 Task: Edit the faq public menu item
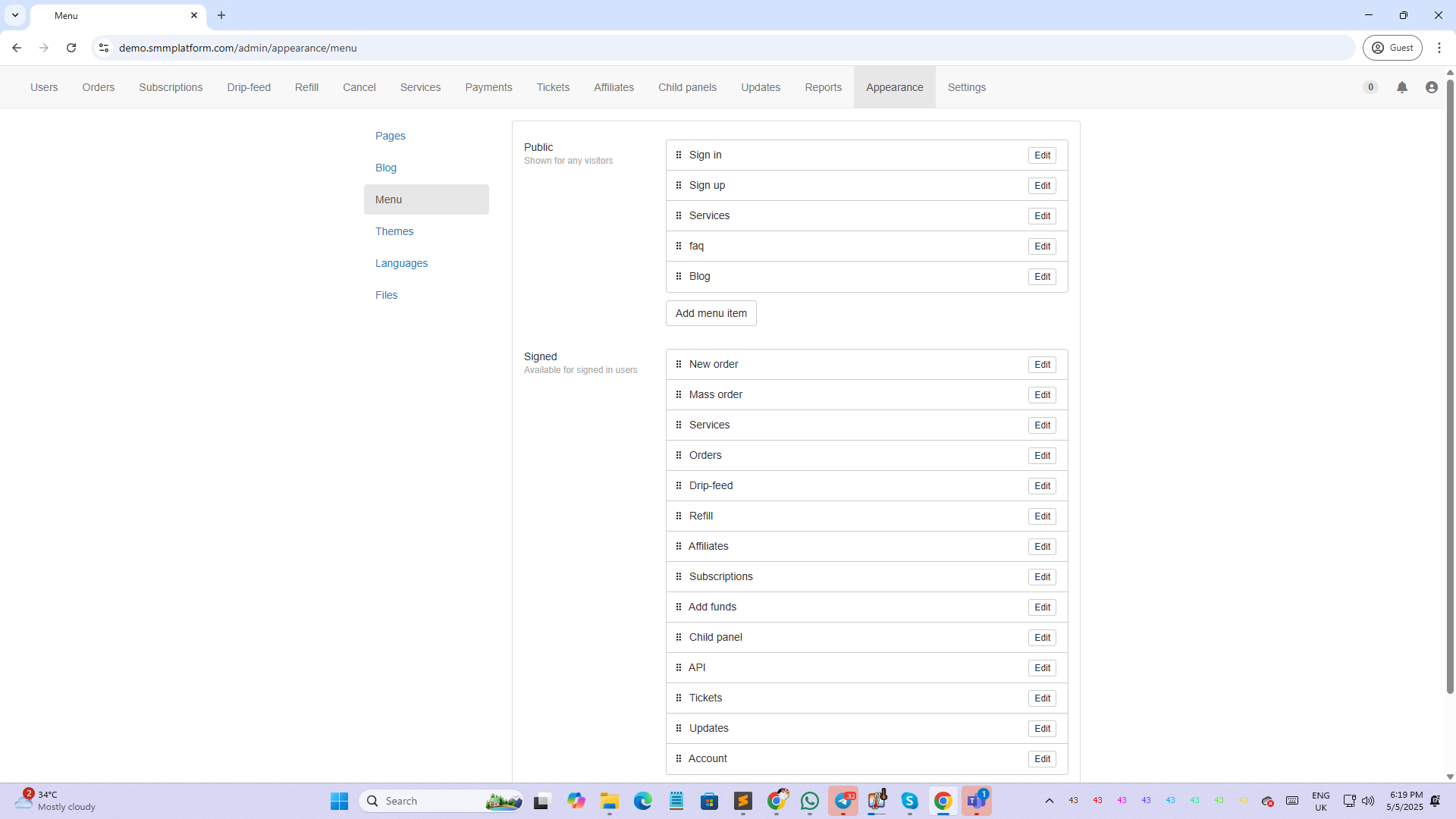[x=1042, y=246]
